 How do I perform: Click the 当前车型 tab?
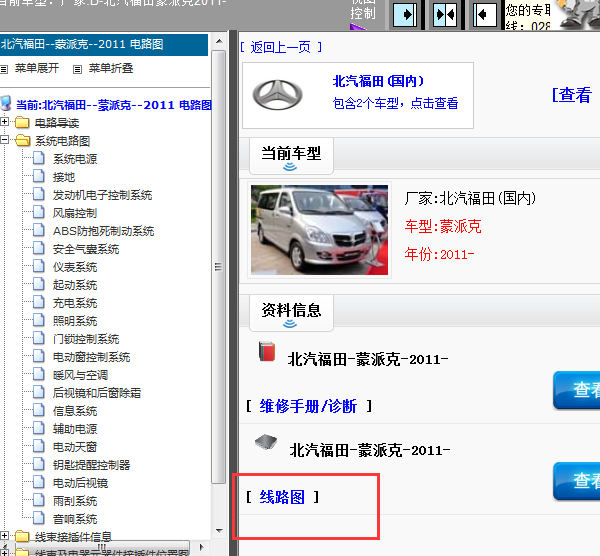pyautogui.click(x=291, y=156)
